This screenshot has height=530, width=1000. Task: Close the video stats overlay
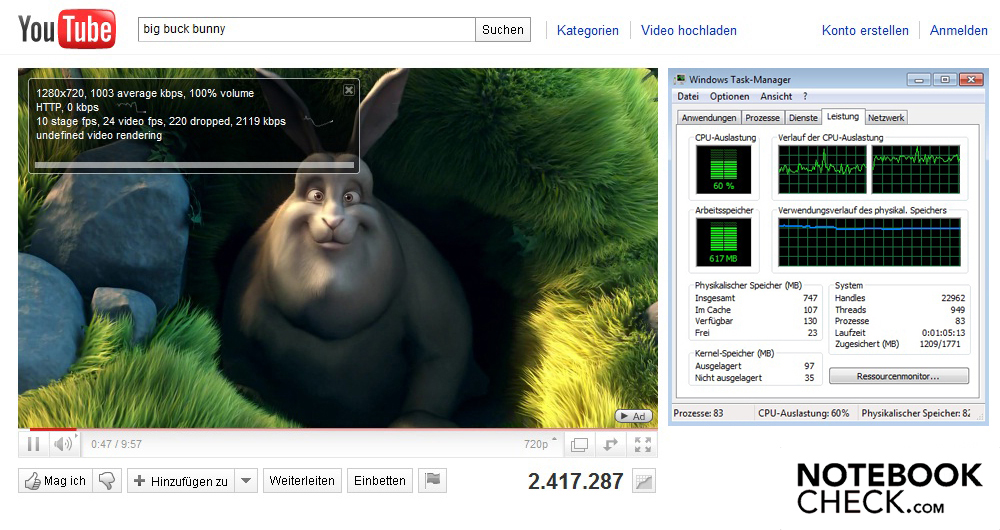click(349, 90)
